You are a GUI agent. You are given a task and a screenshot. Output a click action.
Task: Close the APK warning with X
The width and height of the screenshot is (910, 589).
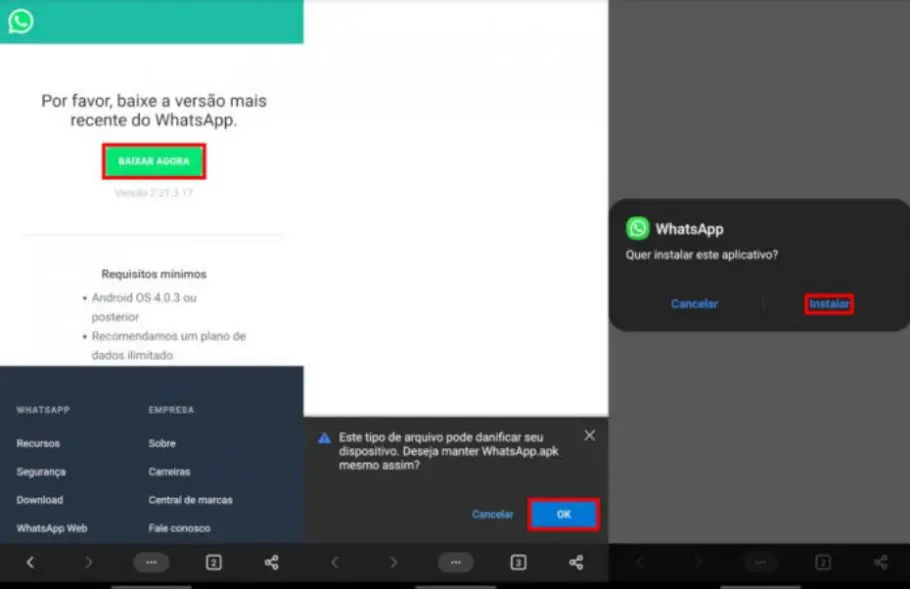590,435
